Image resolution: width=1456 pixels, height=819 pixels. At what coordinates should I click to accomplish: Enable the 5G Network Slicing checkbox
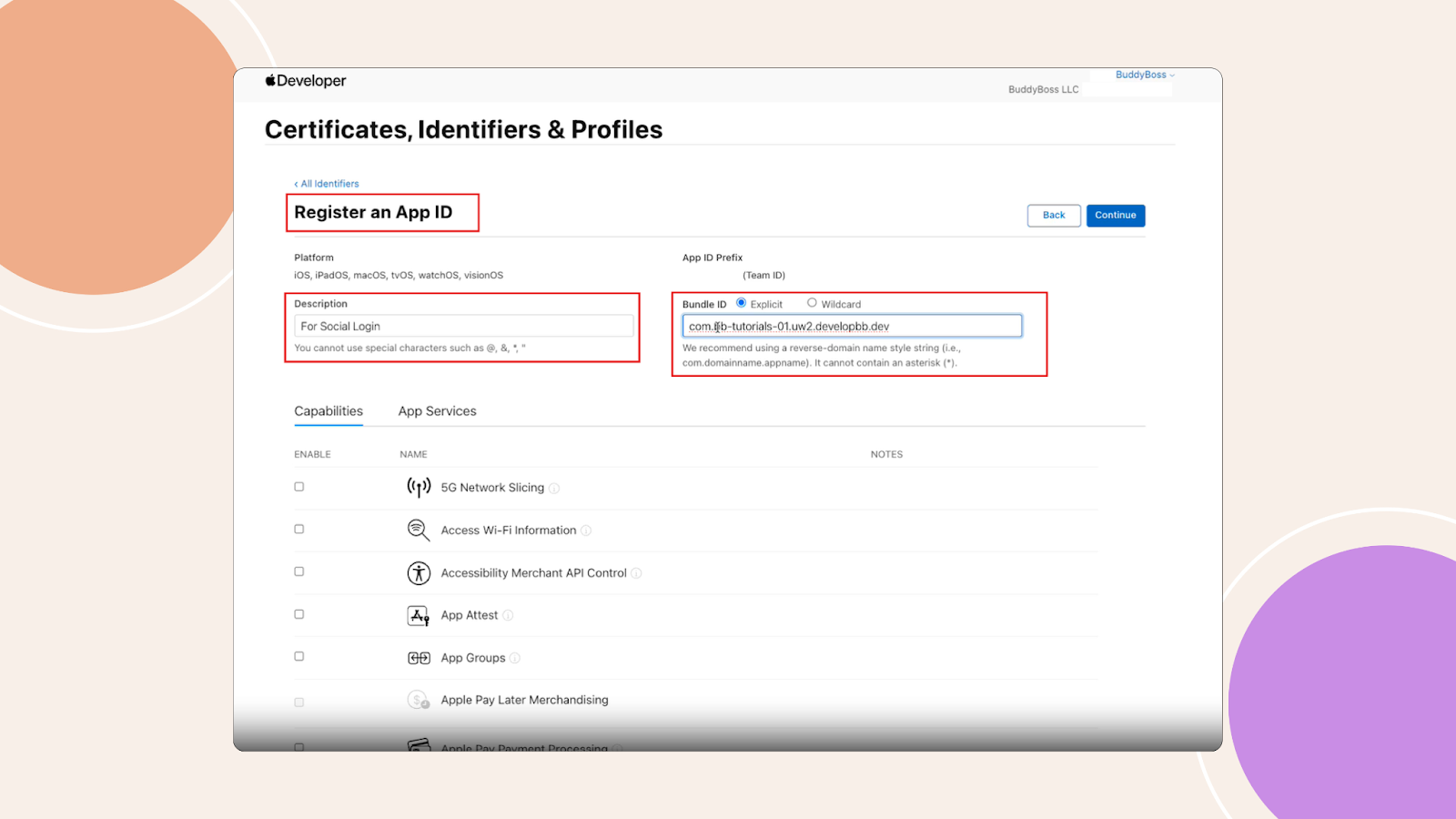(x=298, y=487)
